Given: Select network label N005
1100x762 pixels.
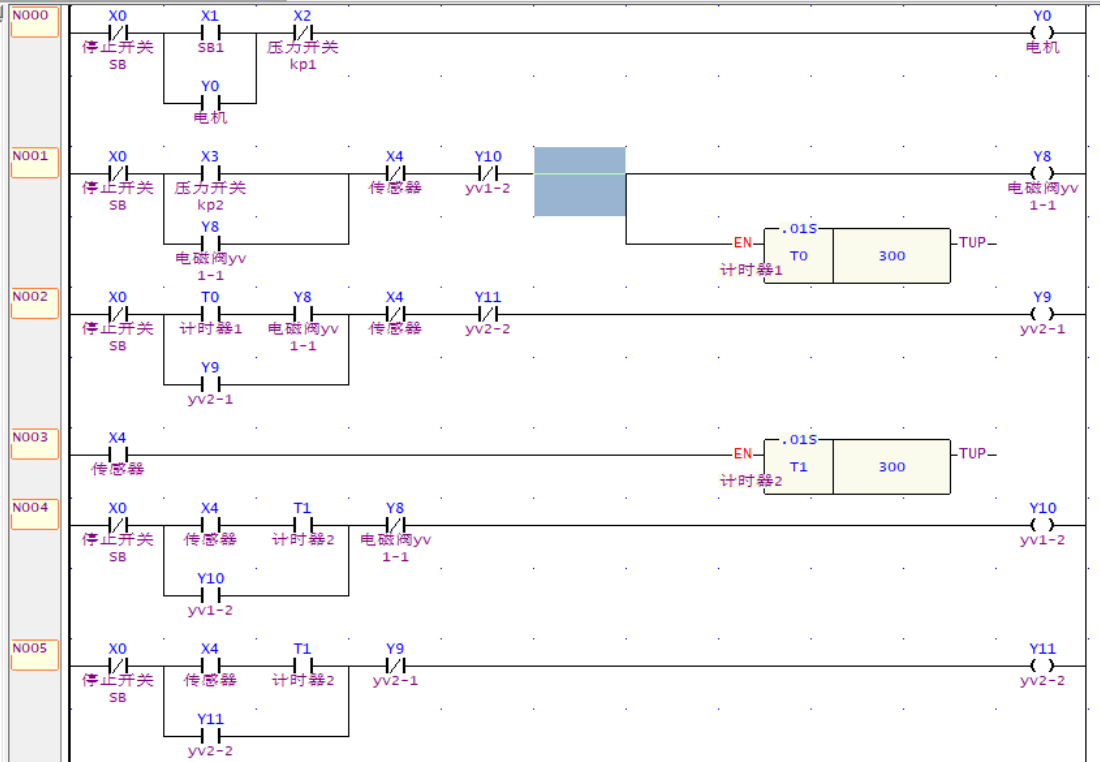Looking at the screenshot, I should point(34,654).
